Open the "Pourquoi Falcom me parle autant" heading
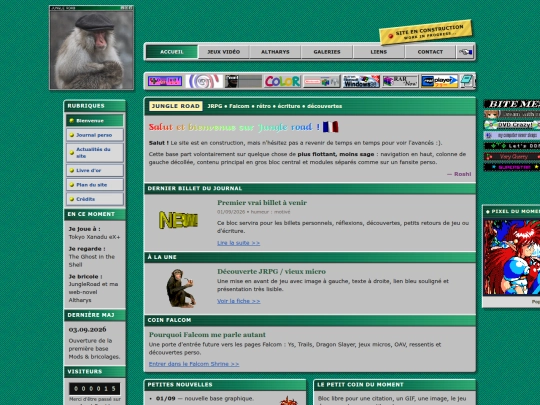The width and height of the screenshot is (540, 405). click(x=207, y=335)
